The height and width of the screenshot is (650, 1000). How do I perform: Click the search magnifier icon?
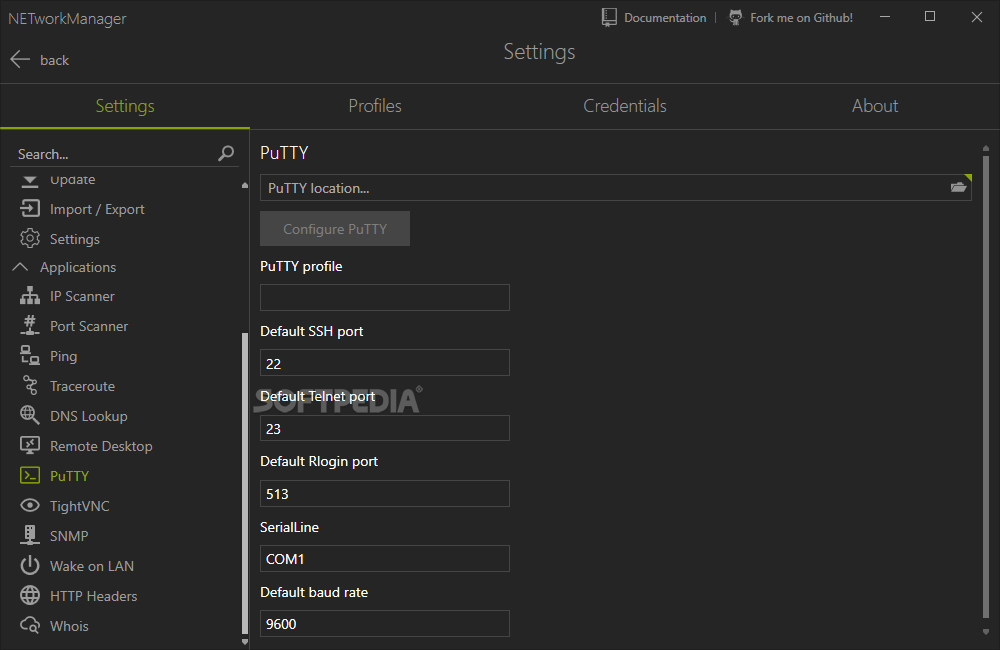point(226,153)
